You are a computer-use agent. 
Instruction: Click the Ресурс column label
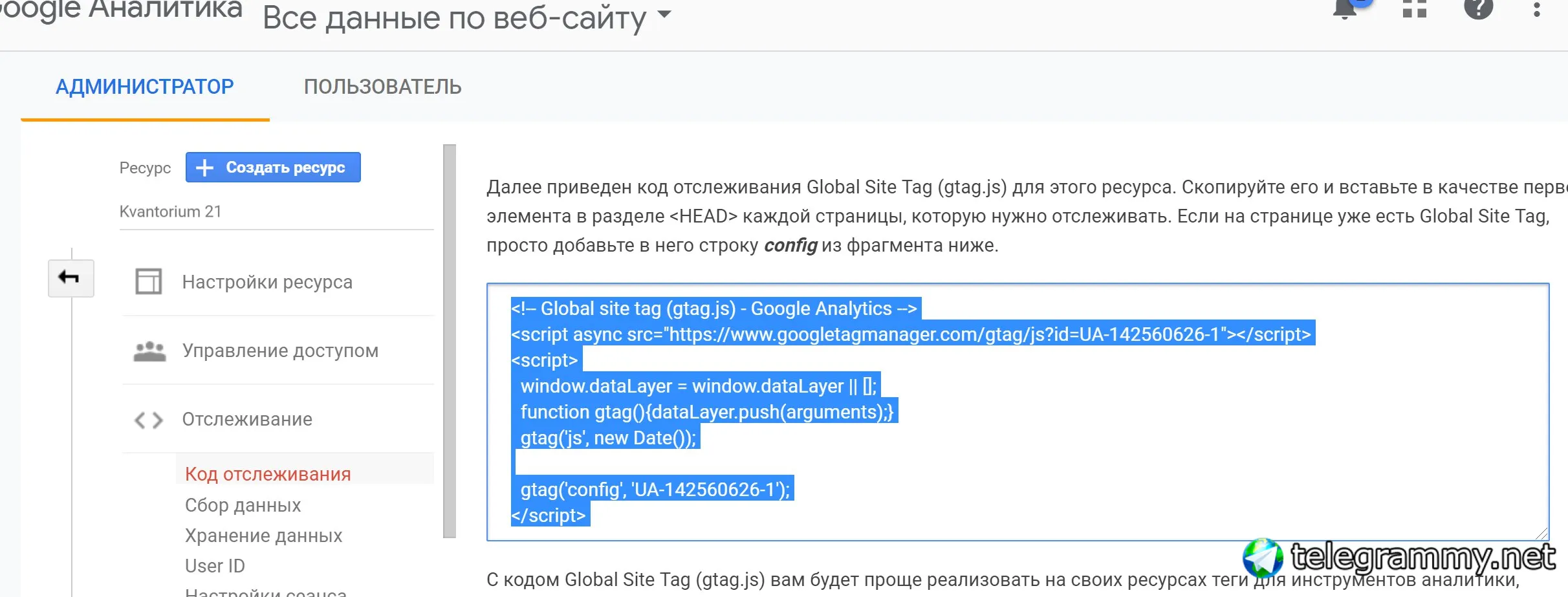[145, 168]
